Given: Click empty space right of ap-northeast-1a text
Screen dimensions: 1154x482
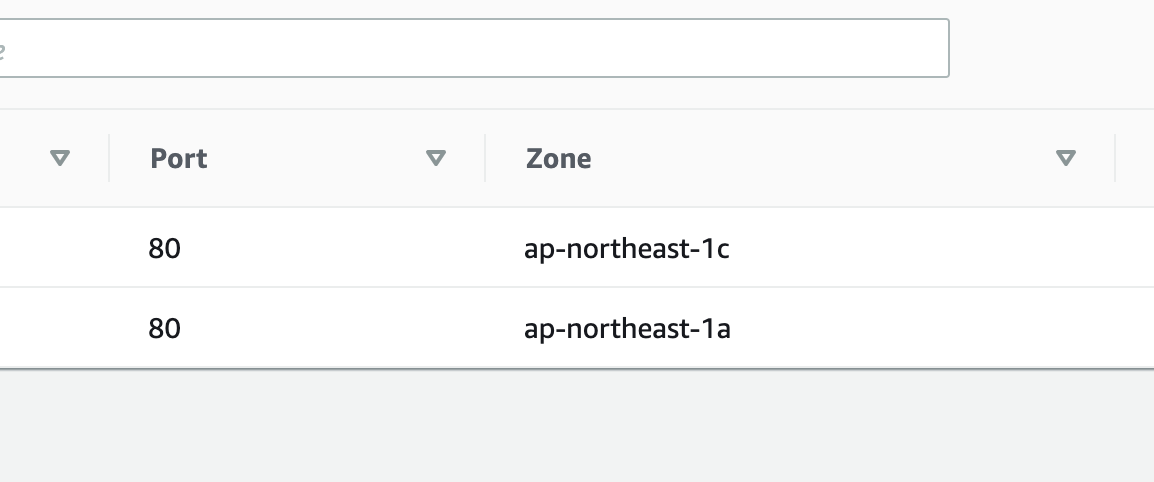Looking at the screenshot, I should coord(920,328).
